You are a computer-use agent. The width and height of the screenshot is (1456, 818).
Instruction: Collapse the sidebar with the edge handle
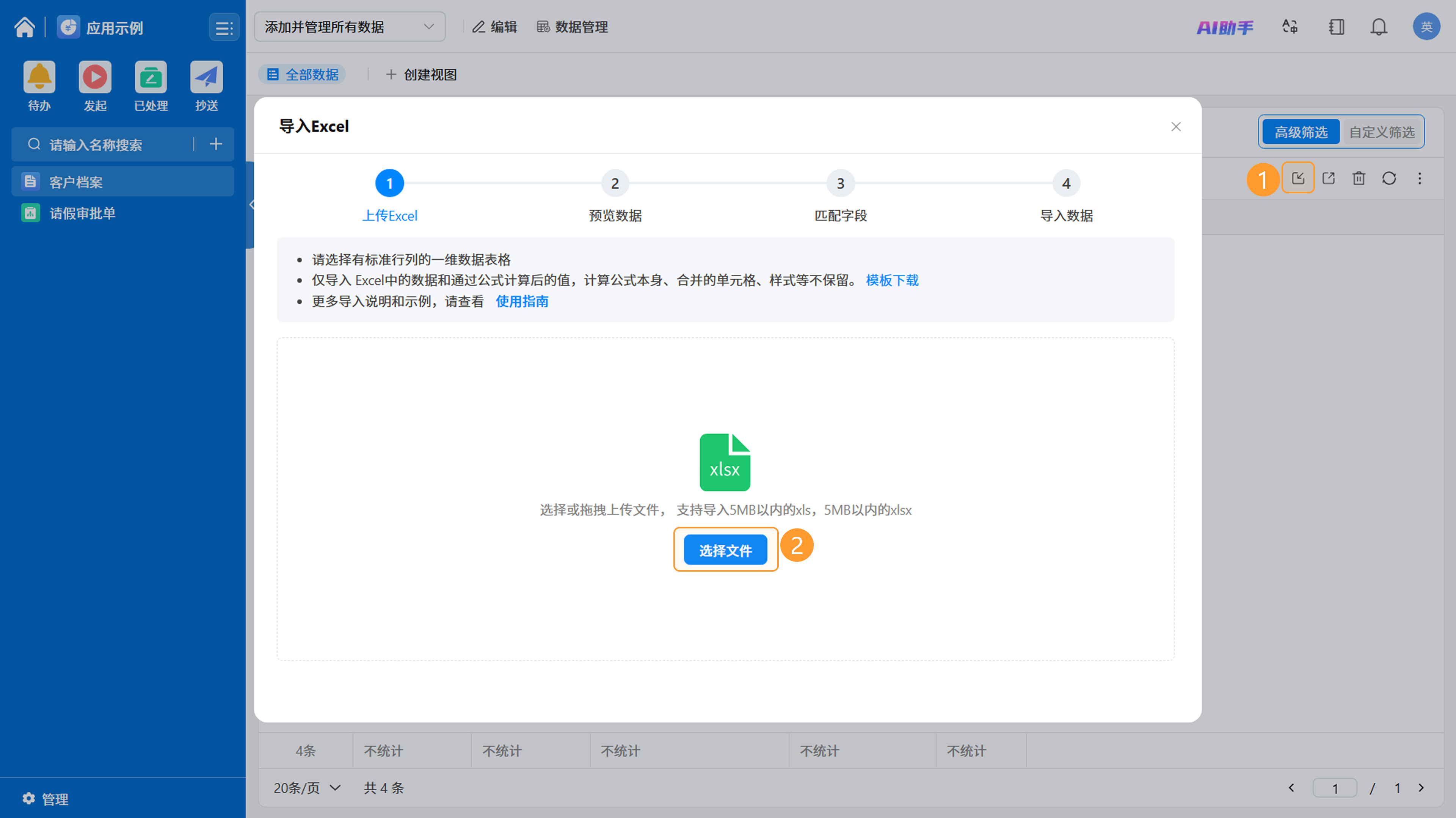tap(250, 205)
